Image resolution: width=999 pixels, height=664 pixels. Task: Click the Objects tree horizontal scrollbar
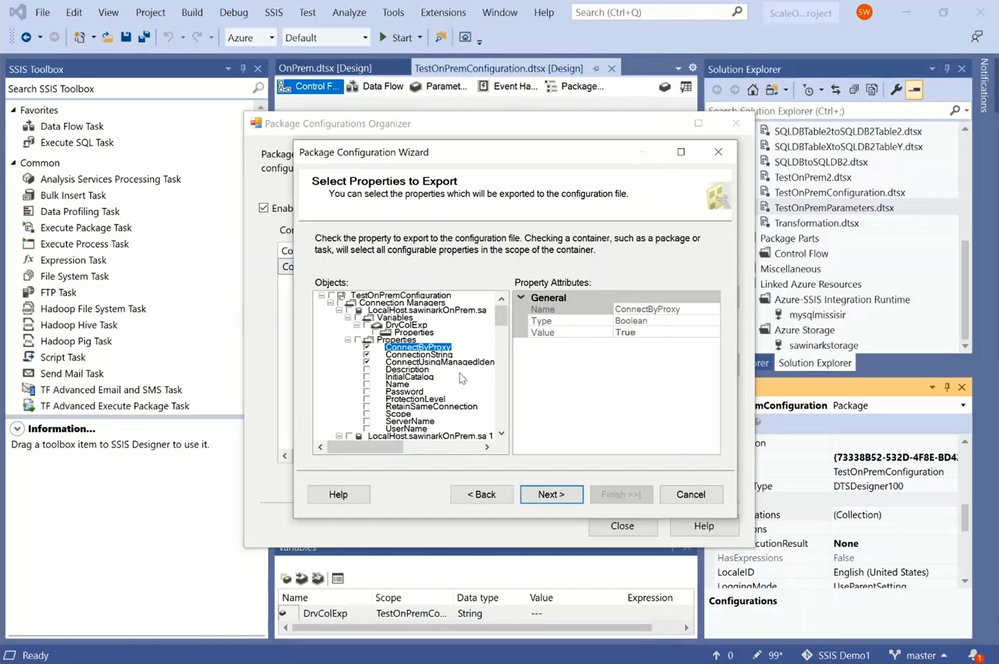405,447
